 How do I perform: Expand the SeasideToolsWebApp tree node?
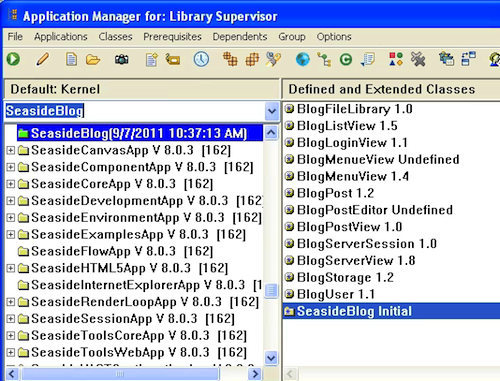click(11, 353)
